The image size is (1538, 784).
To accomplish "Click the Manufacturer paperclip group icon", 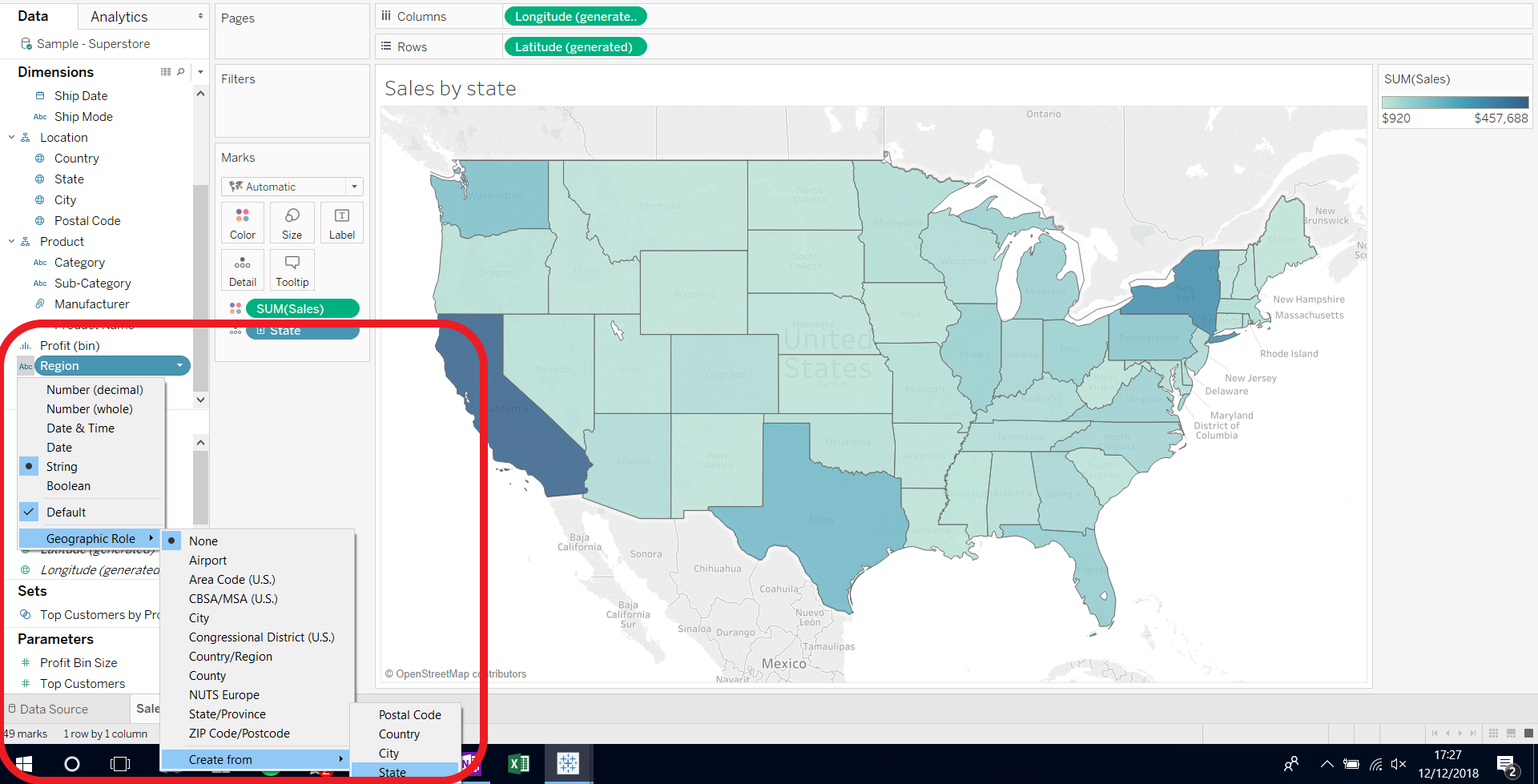I will (40, 304).
